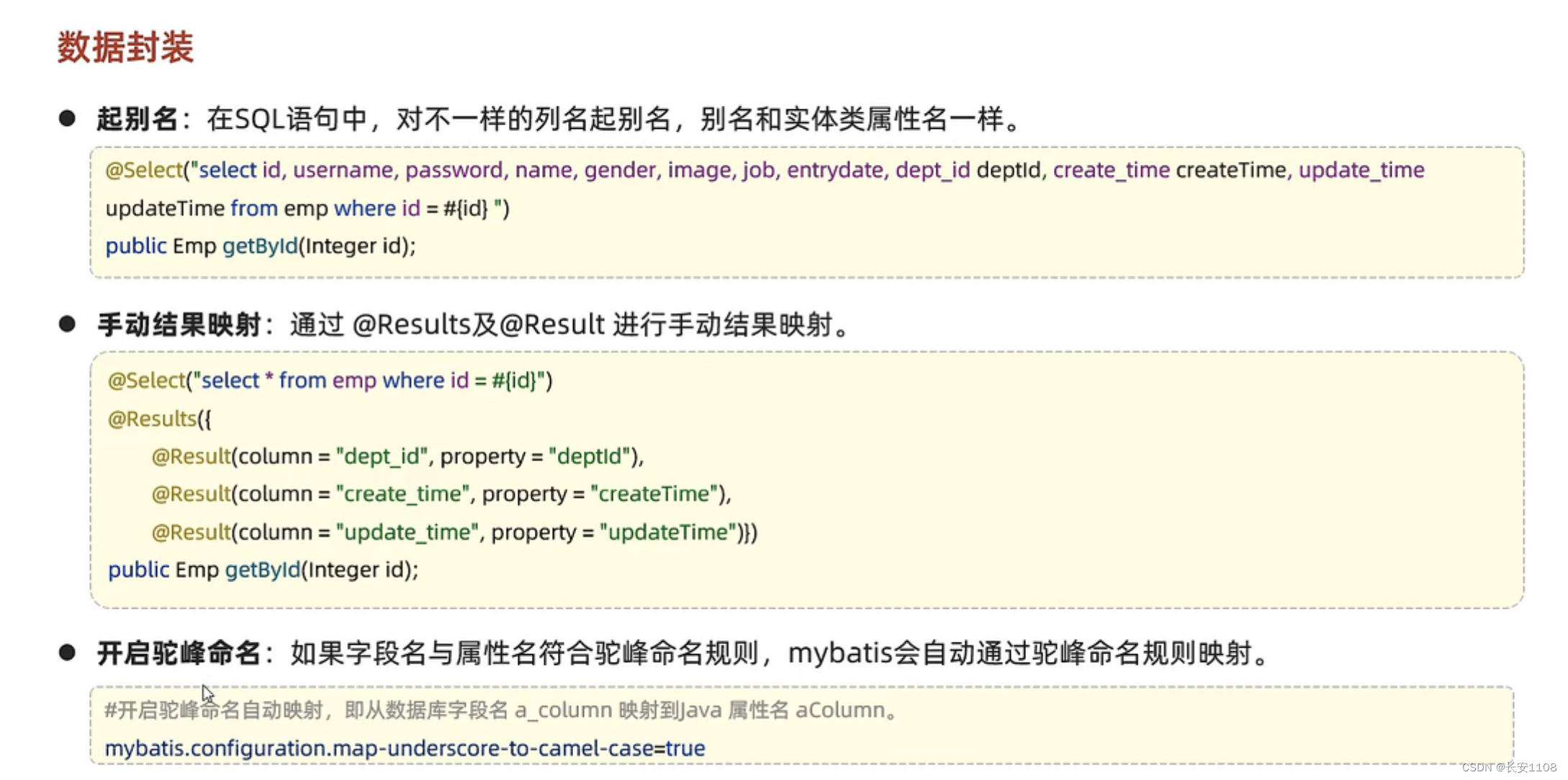The height and width of the screenshot is (780, 1568).
Task: Click "public Emp getById(Integer id);" in first block
Action: tap(261, 246)
